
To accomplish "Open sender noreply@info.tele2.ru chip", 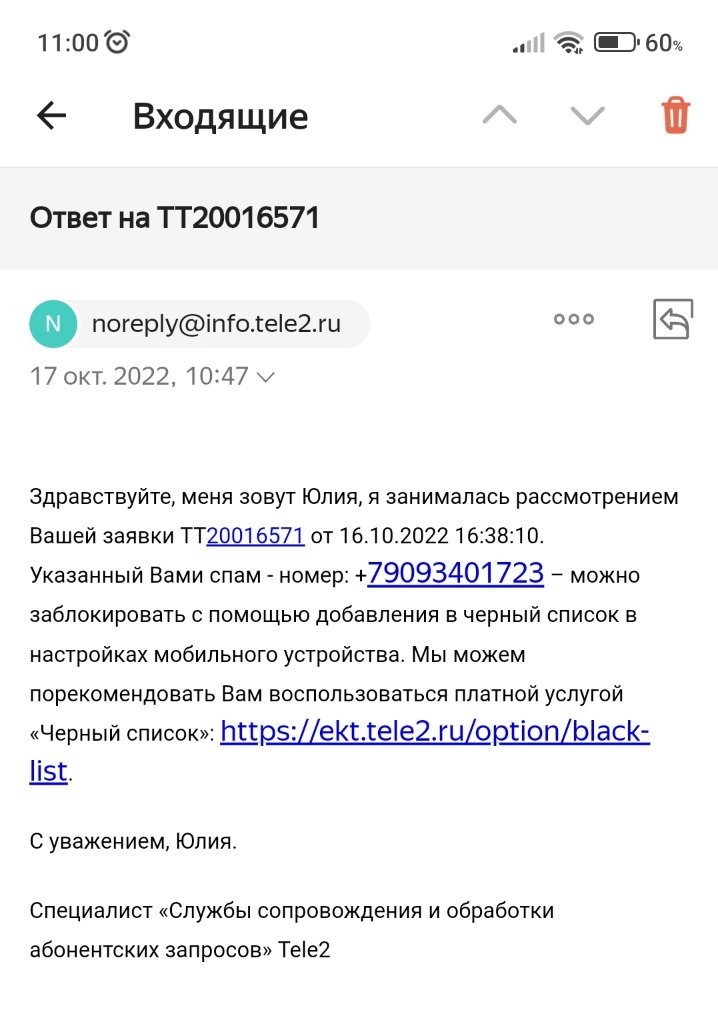I will pyautogui.click(x=216, y=324).
